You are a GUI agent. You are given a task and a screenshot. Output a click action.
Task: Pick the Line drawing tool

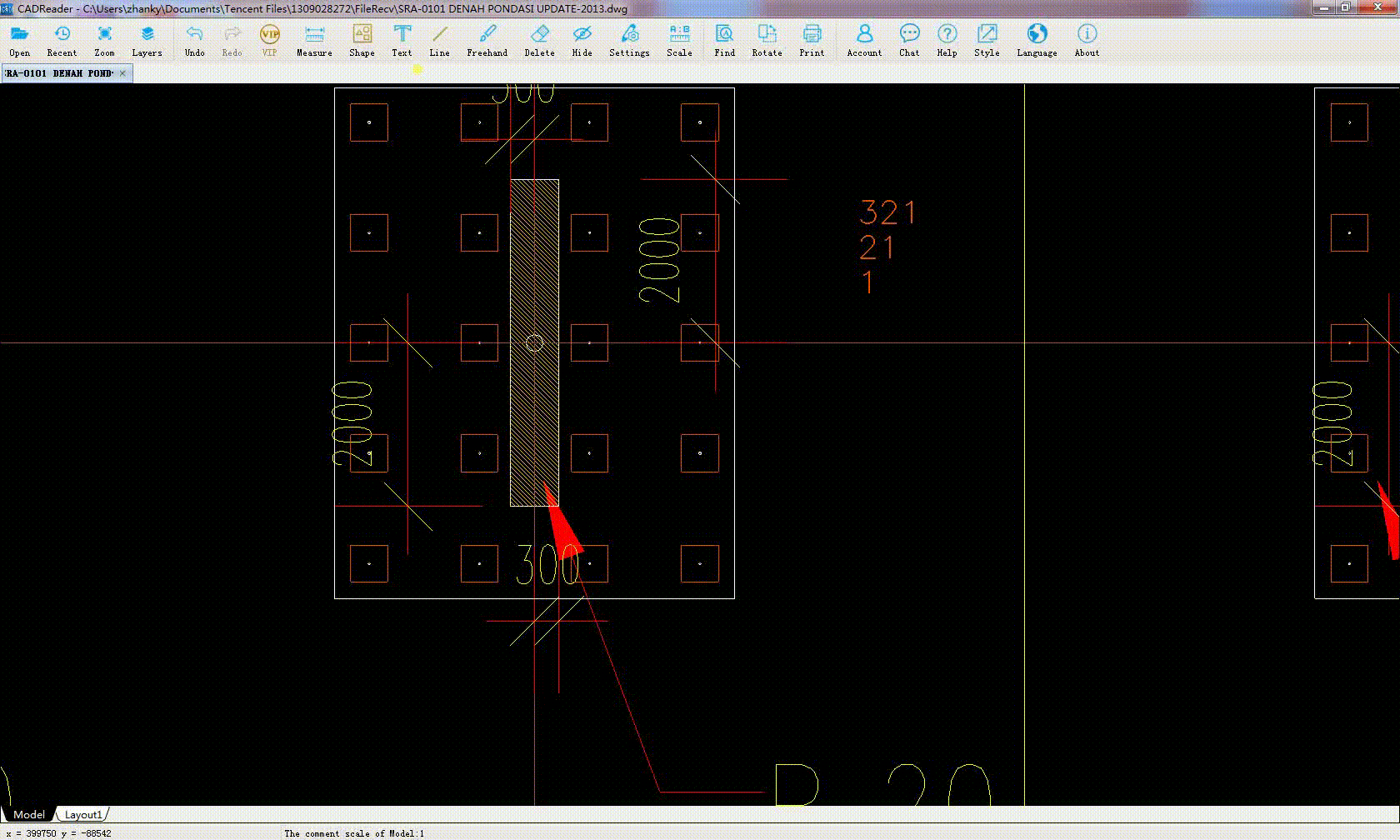pos(439,40)
